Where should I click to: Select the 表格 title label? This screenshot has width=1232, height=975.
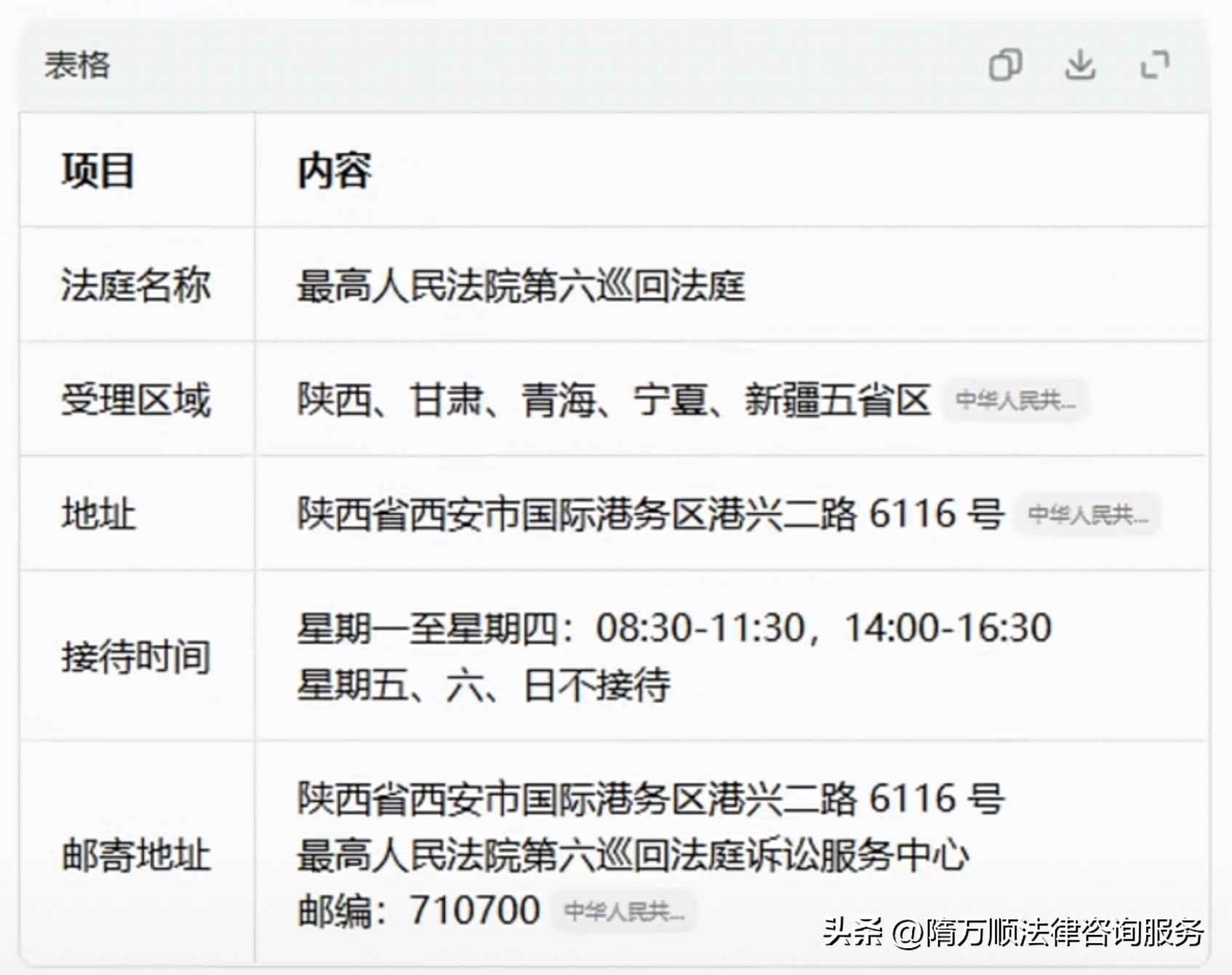coord(77,65)
